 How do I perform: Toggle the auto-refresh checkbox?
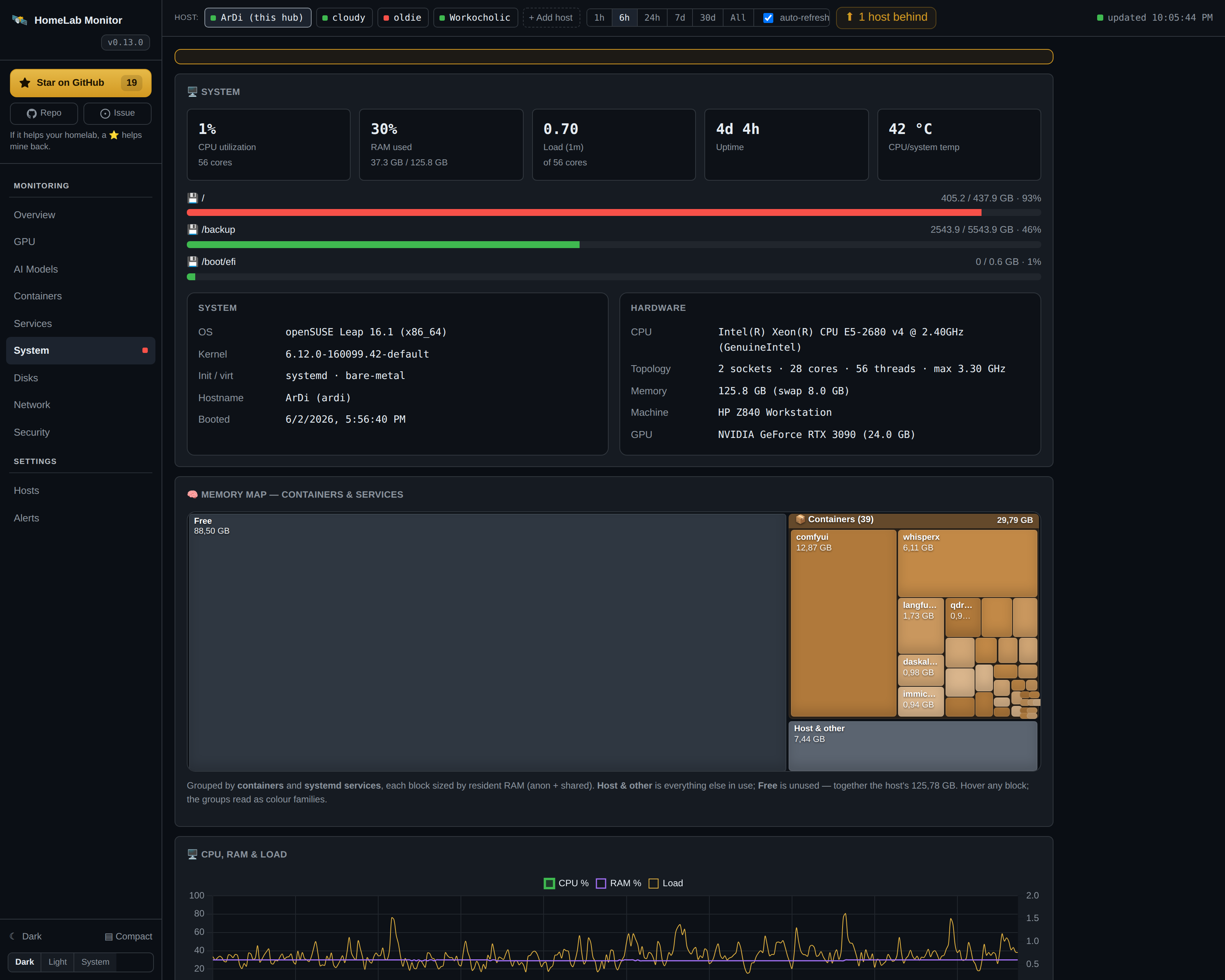point(768,18)
